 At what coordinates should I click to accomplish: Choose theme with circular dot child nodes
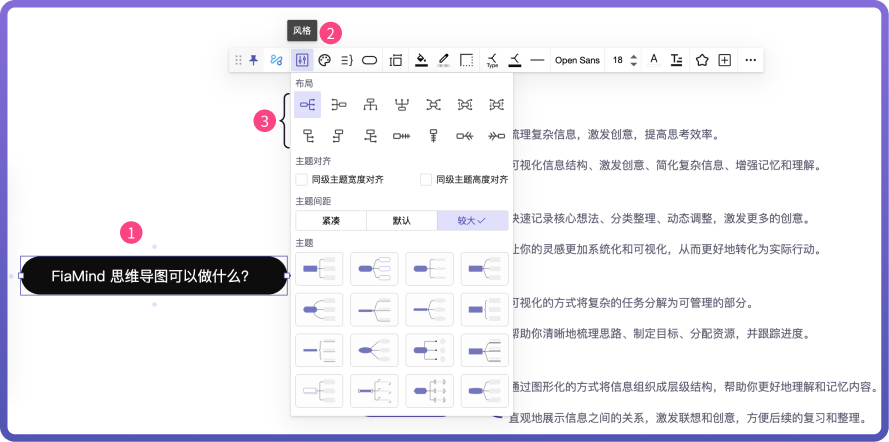point(429,350)
